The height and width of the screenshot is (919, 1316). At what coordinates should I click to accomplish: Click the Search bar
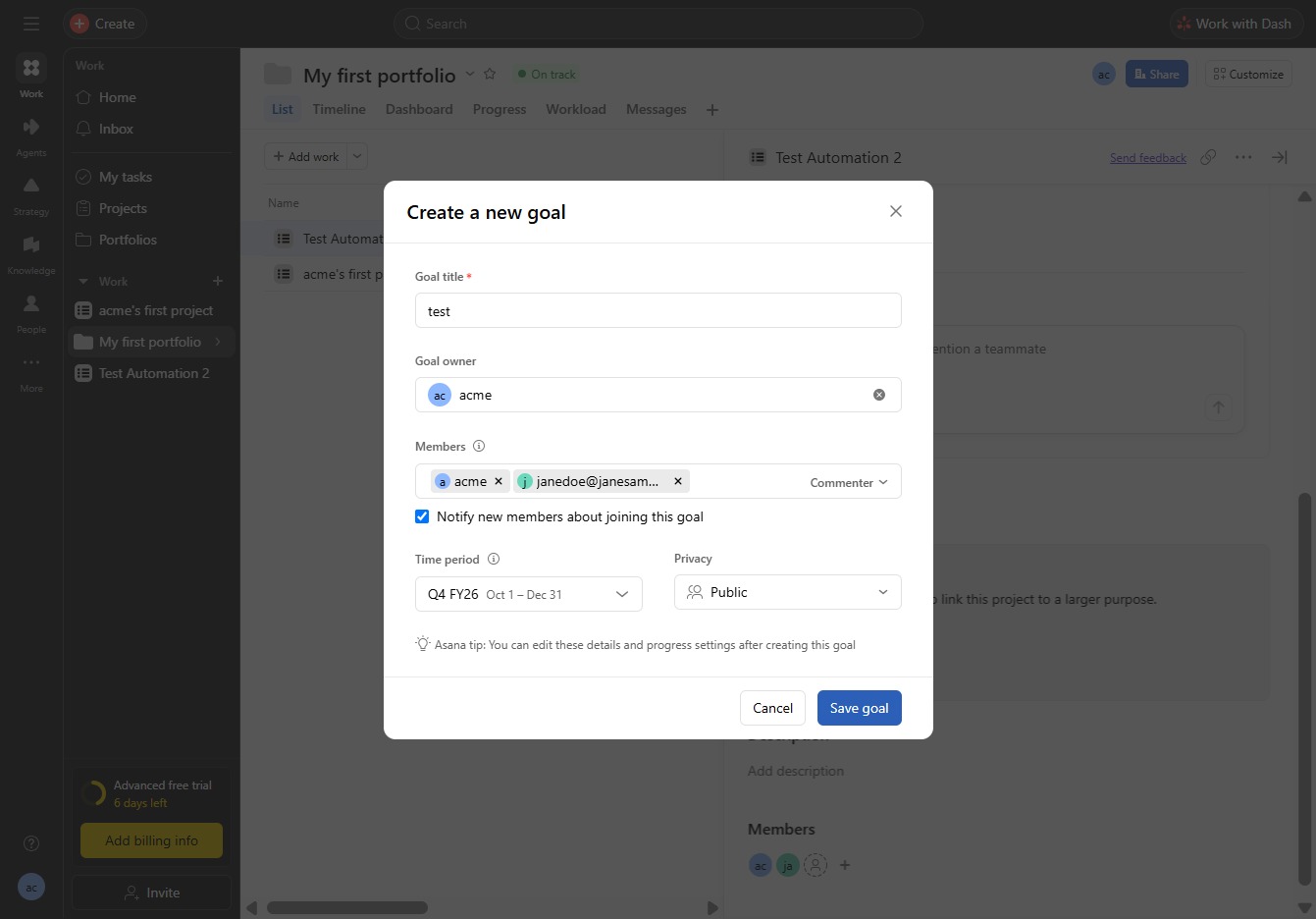[x=658, y=24]
